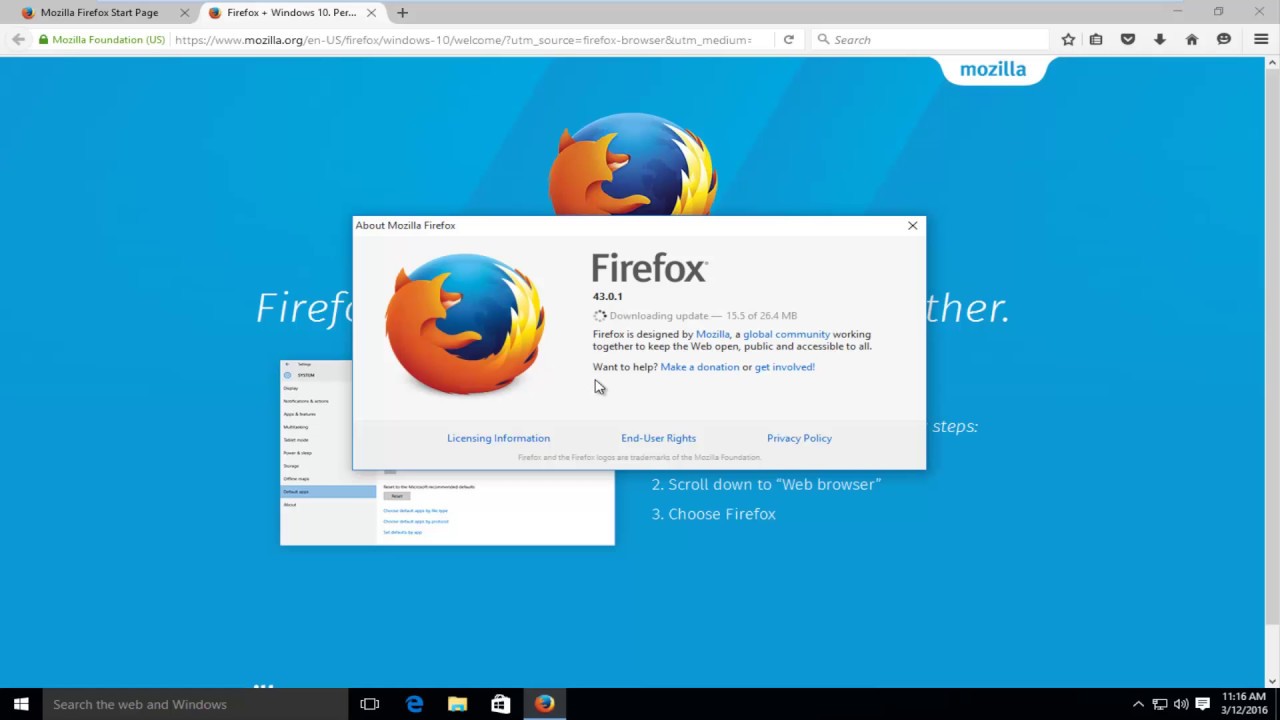Click the Windows settings screenshot thumbnail
The height and width of the screenshot is (720, 1280).
click(447, 453)
